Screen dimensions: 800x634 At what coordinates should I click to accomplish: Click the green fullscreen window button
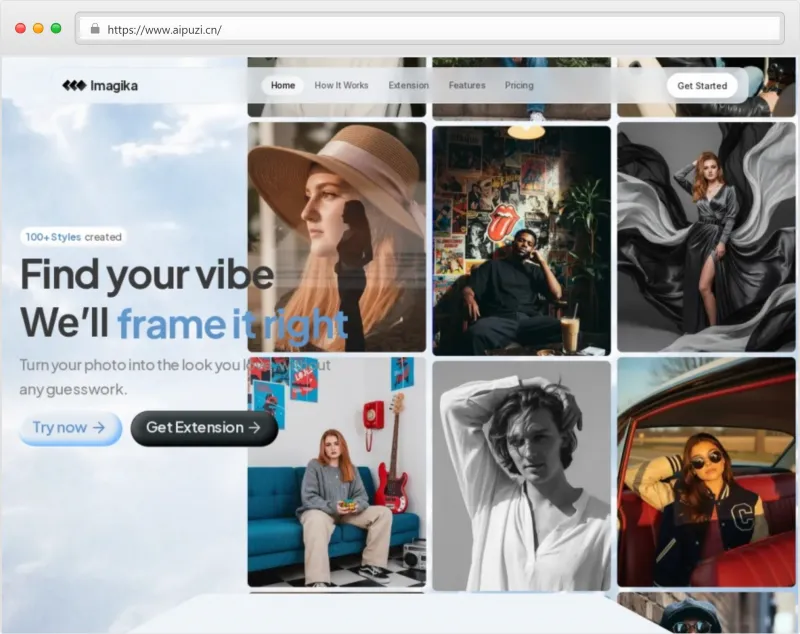(56, 28)
